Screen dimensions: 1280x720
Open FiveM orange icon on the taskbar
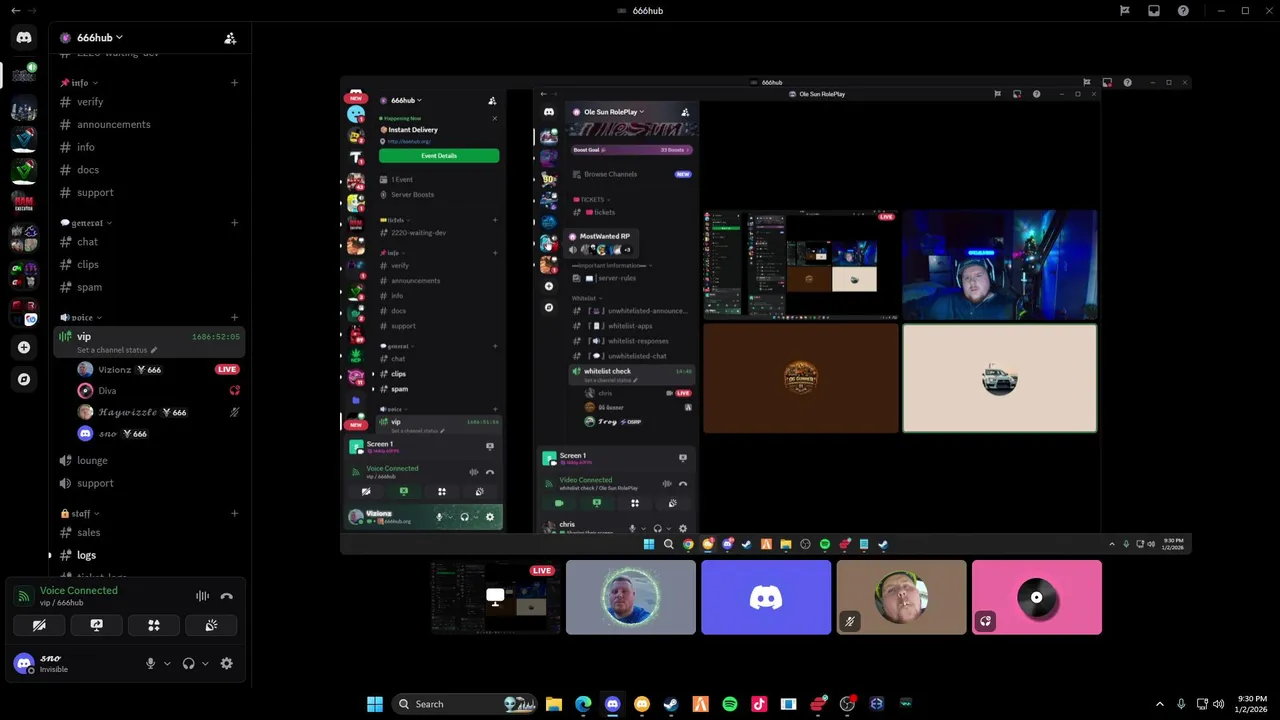click(700, 704)
